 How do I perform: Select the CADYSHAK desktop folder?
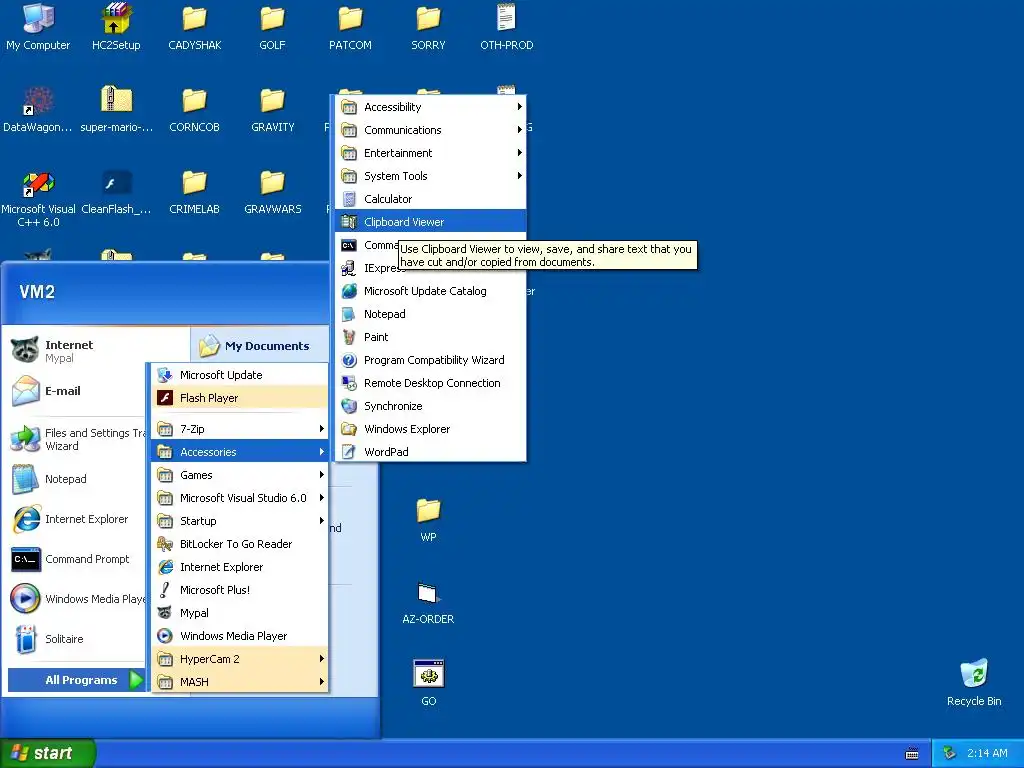[x=195, y=27]
